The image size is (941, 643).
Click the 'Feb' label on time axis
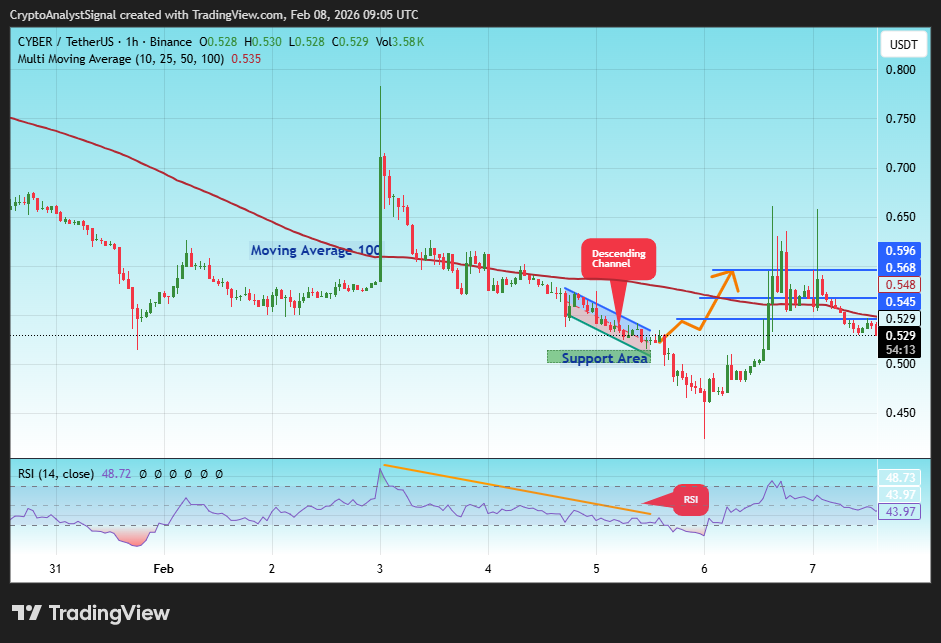pyautogui.click(x=163, y=569)
